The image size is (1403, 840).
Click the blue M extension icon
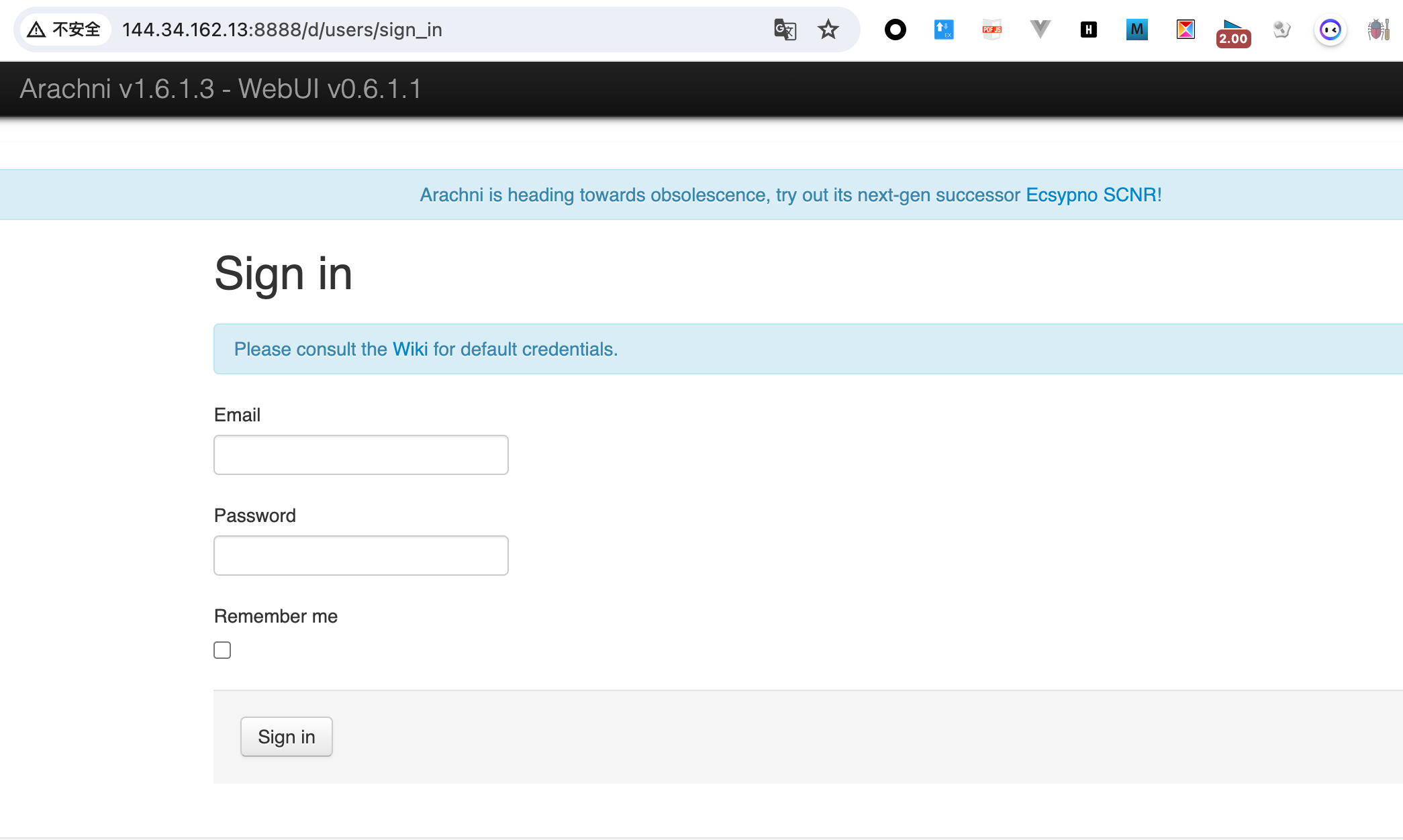(x=1136, y=30)
